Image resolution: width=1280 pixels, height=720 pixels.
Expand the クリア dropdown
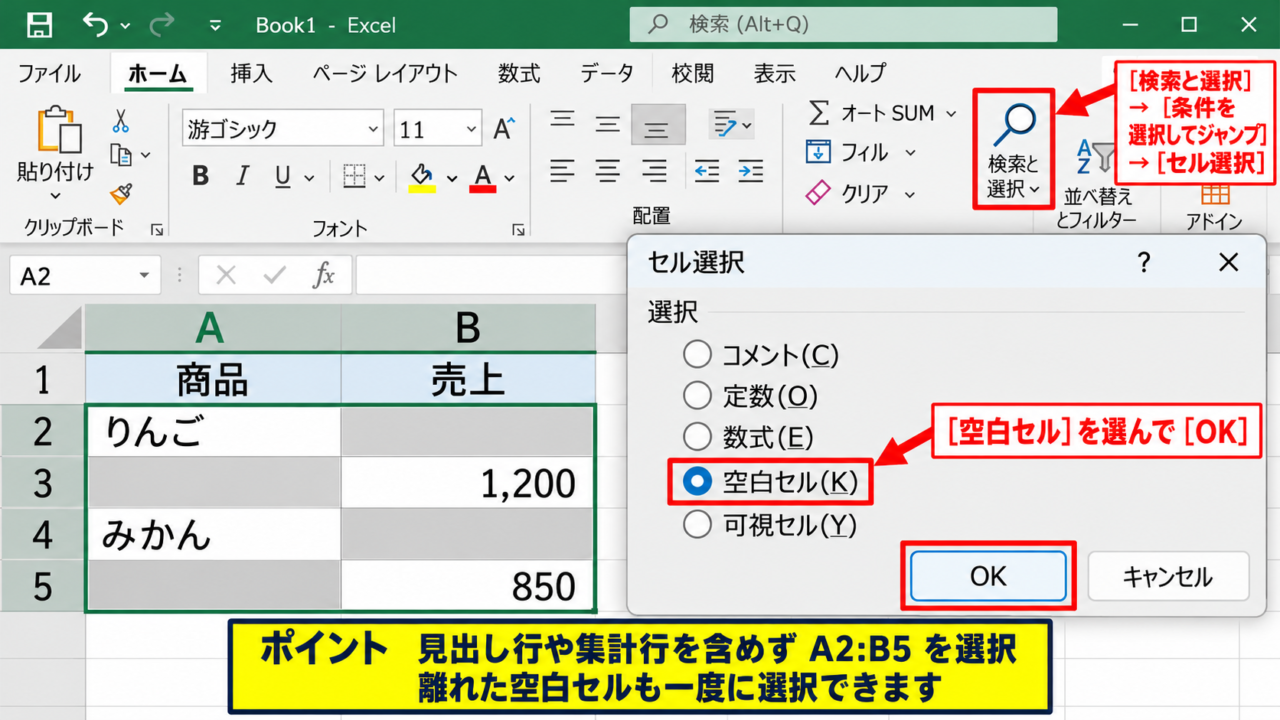[910, 193]
